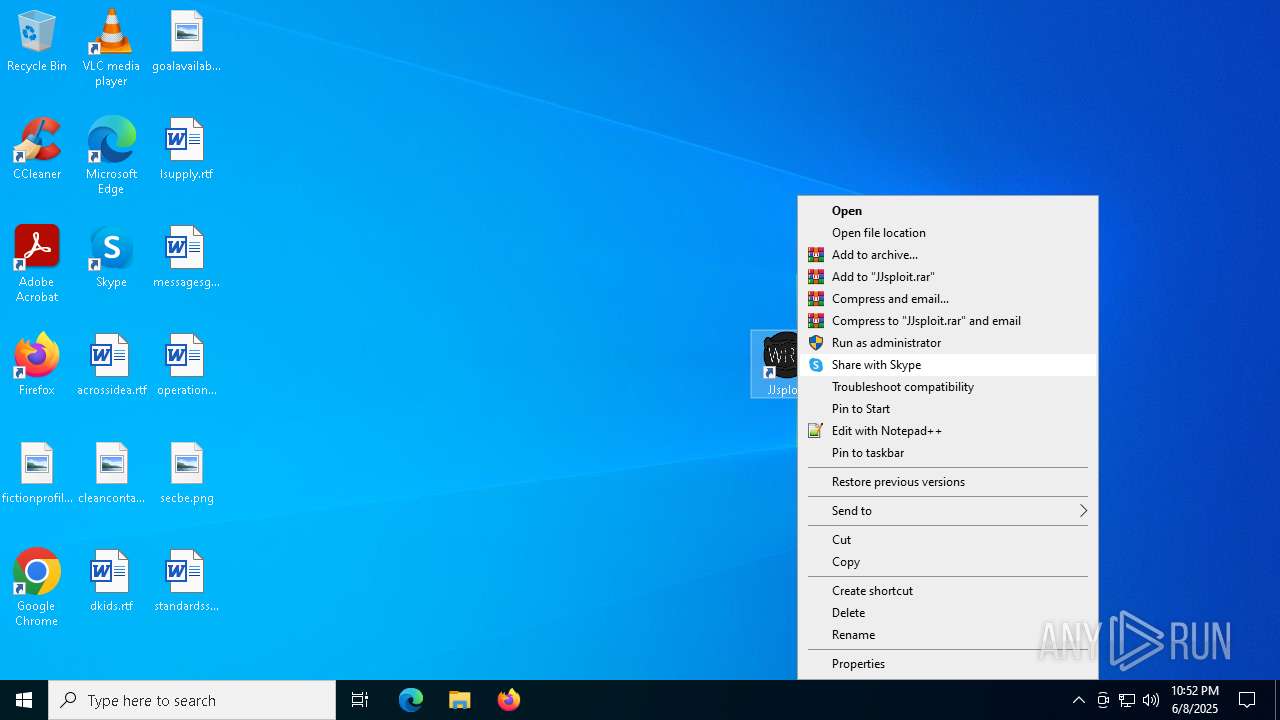
Task: Open the network tray icon
Action: click(1127, 700)
